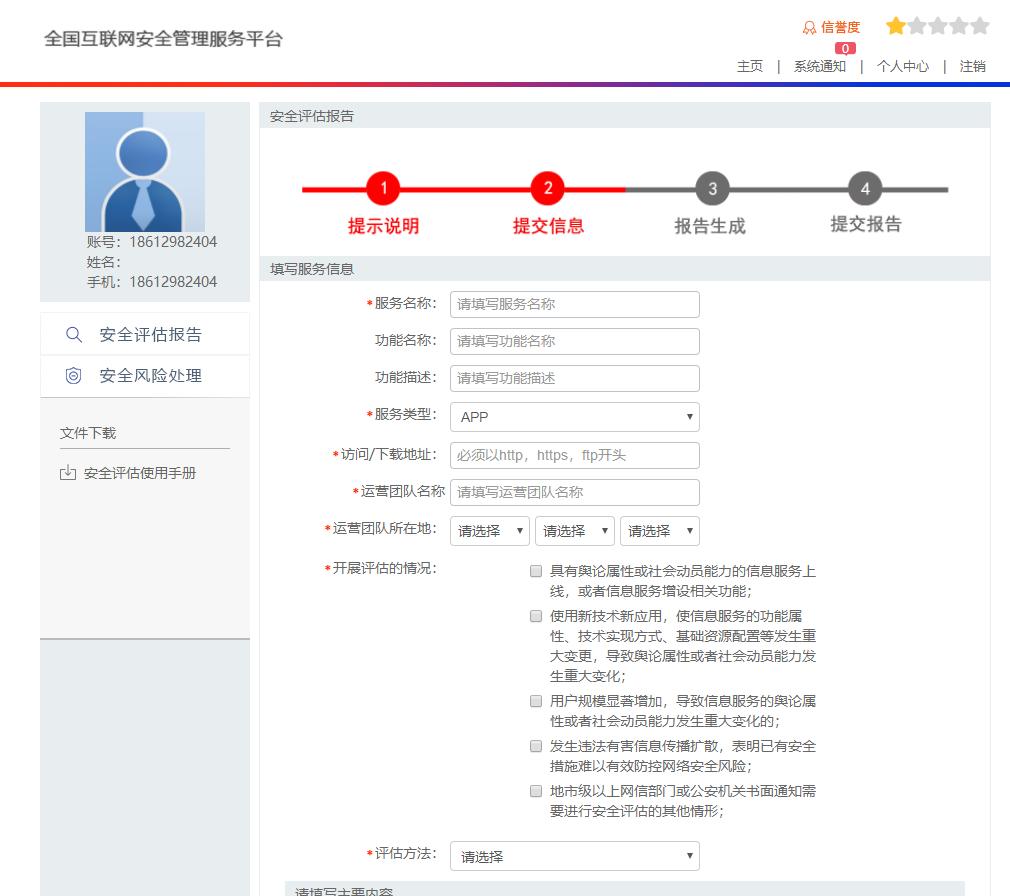Click the blue profile avatar image
The height and width of the screenshot is (896, 1010).
[x=146, y=172]
